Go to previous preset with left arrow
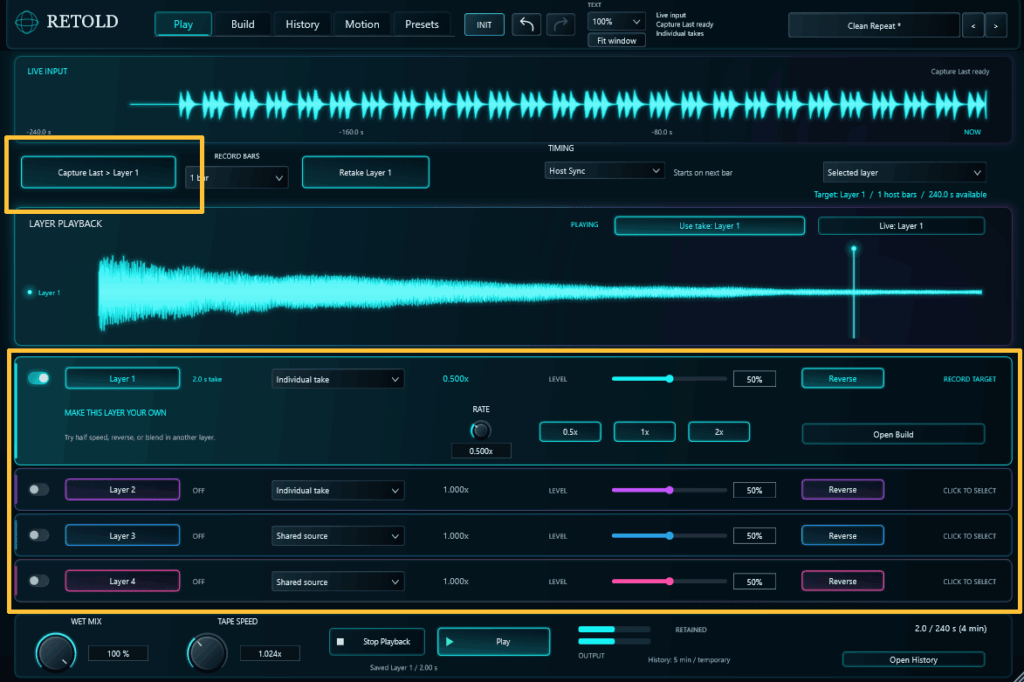The image size is (1024, 682). click(x=973, y=26)
